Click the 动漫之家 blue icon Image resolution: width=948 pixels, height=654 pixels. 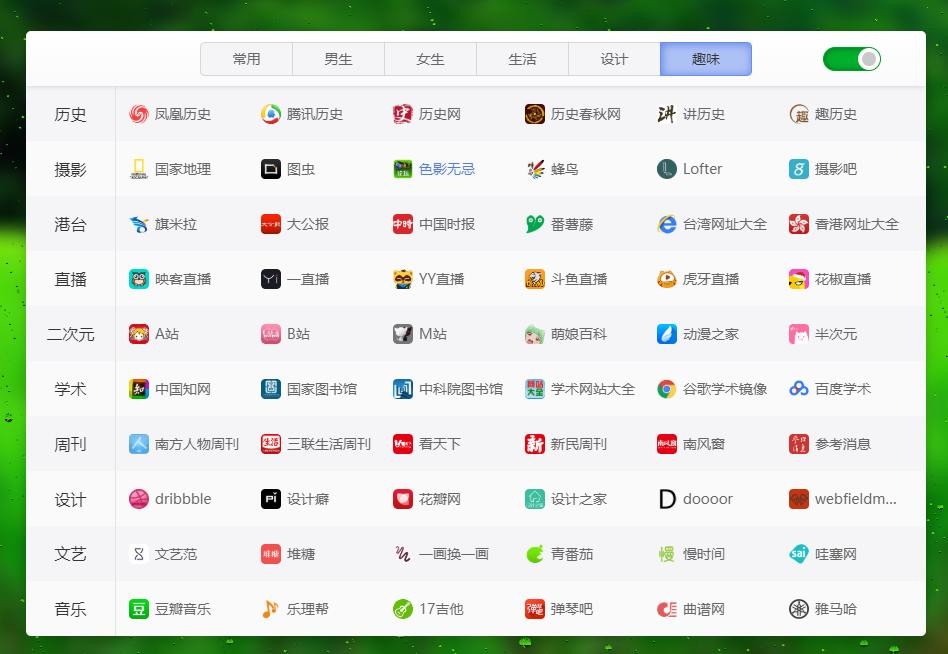pyautogui.click(x=667, y=334)
